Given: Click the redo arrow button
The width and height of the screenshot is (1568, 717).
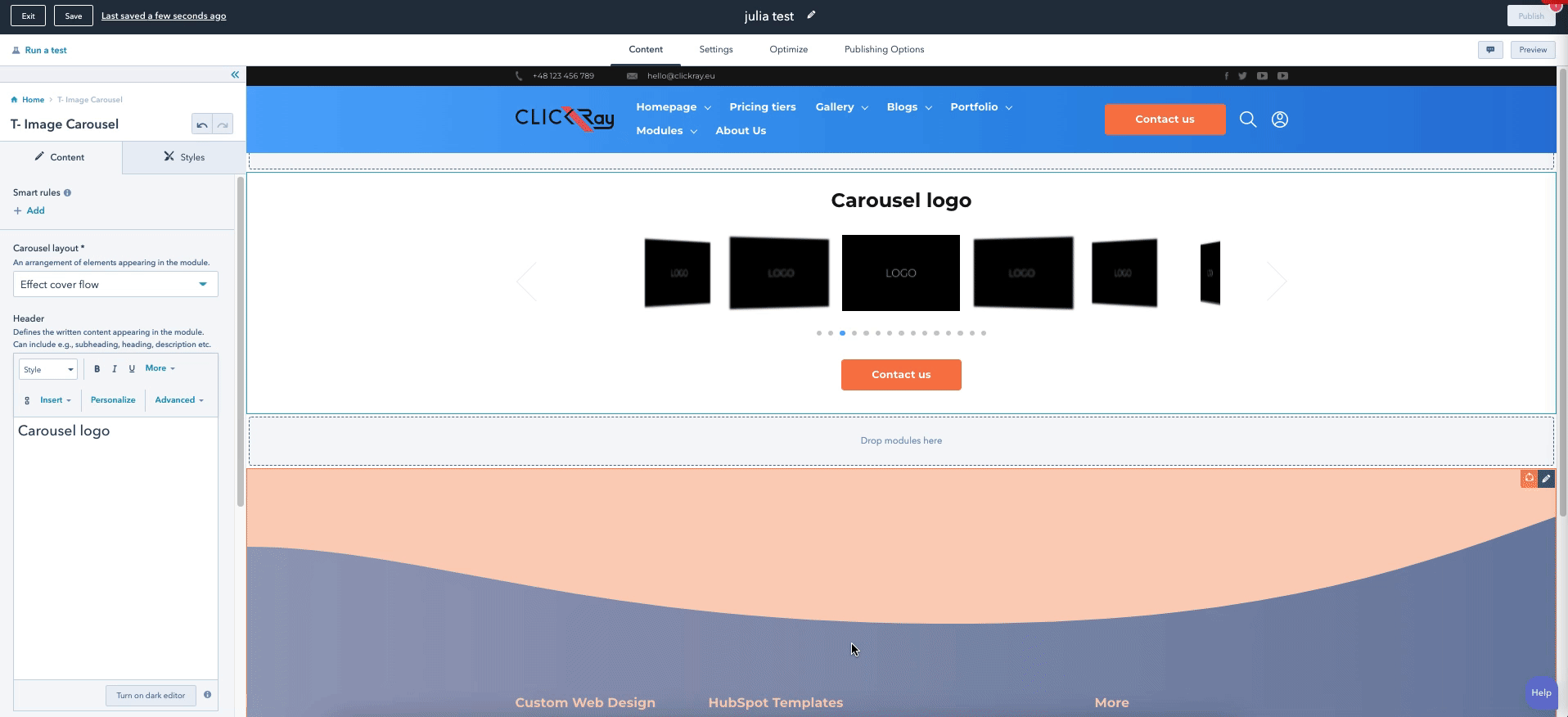Looking at the screenshot, I should pyautogui.click(x=223, y=124).
